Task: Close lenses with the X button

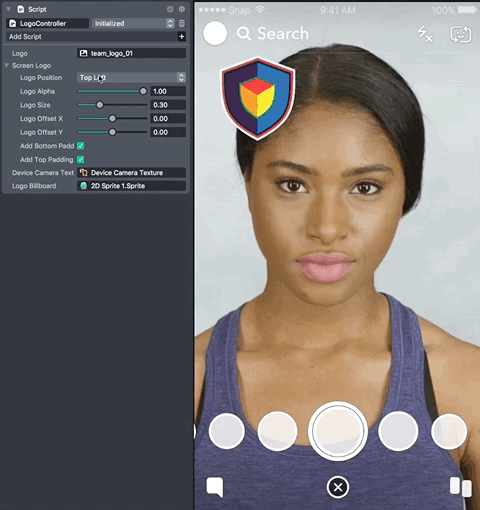Action: coord(338,487)
